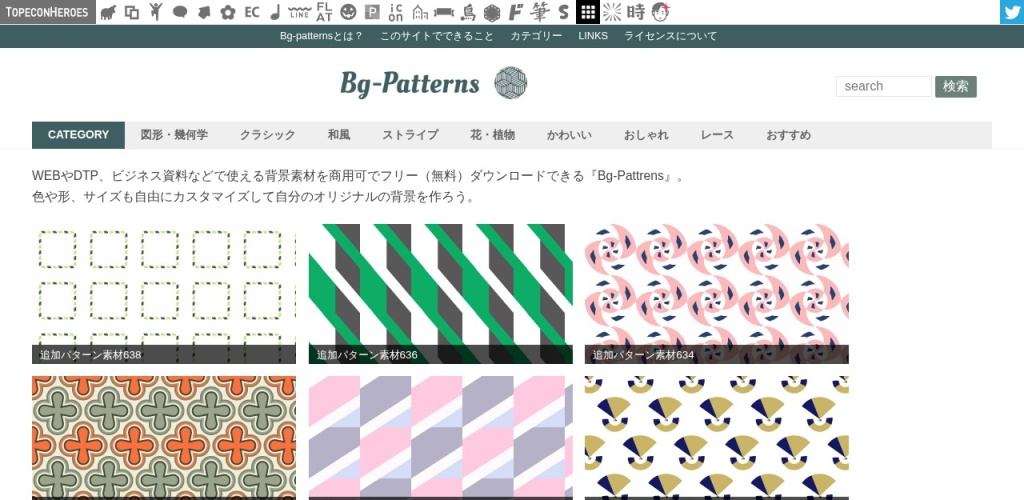Open the Bg-patternsとは？ link
The height and width of the screenshot is (500, 1024).
point(321,36)
